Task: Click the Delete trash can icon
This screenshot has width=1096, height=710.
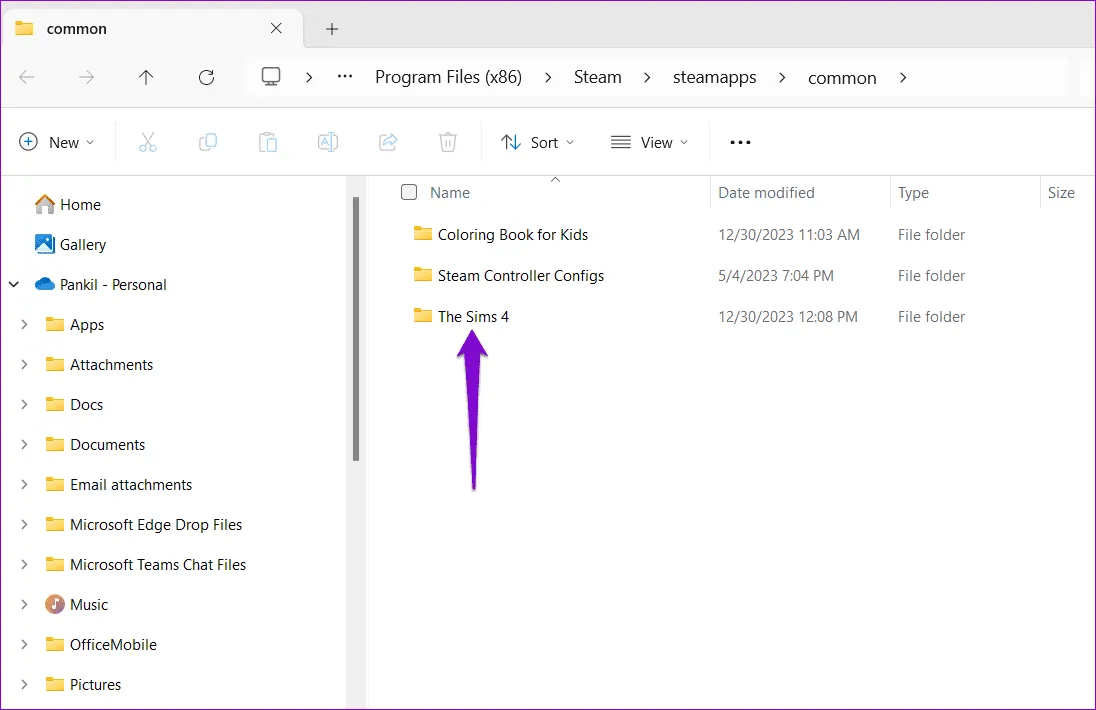Action: point(448,142)
